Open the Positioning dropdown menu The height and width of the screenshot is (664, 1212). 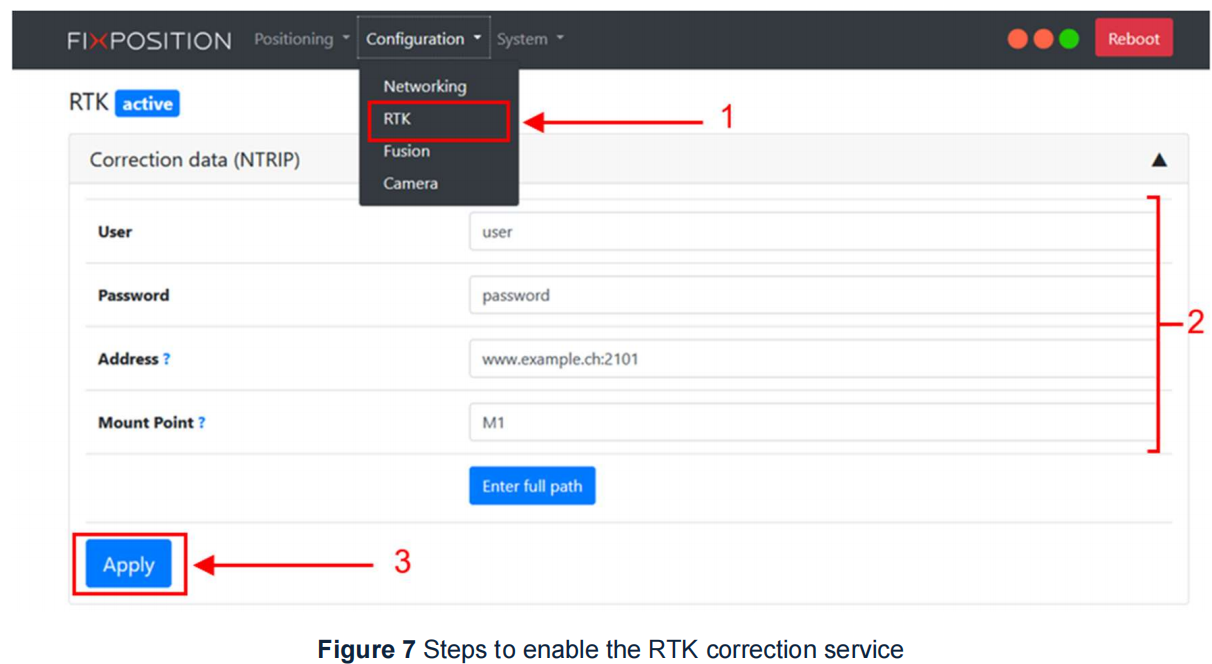pyautogui.click(x=295, y=38)
